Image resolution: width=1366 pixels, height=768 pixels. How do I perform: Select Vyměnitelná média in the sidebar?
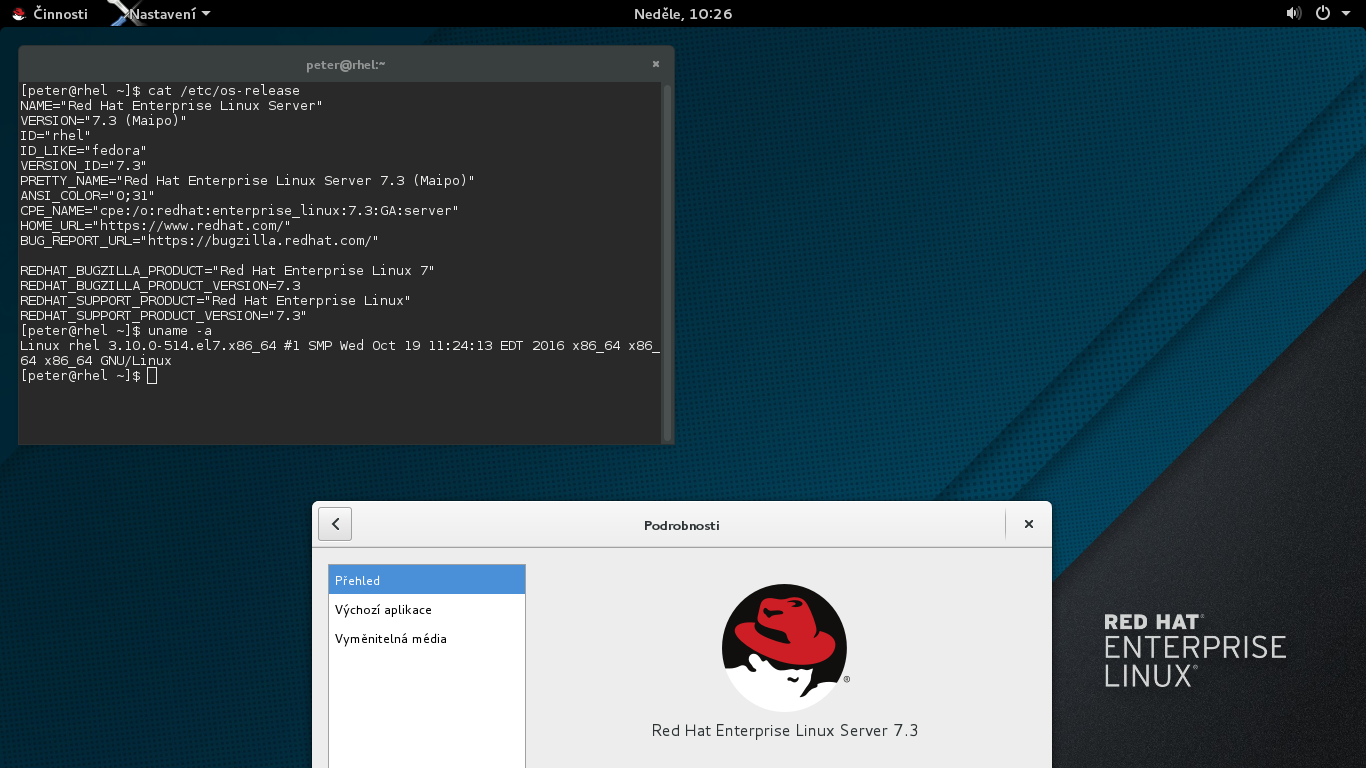(x=427, y=638)
